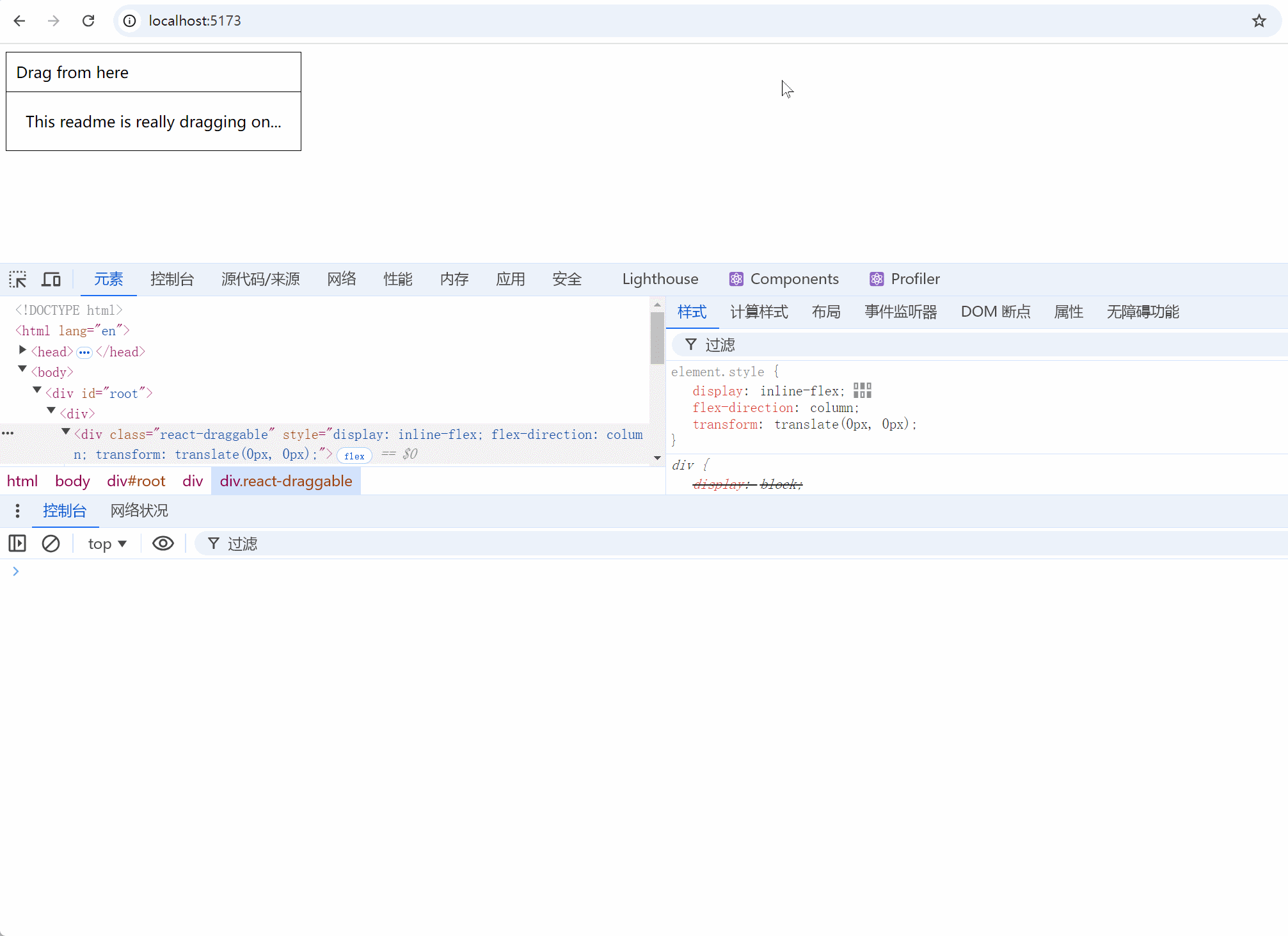Screen dimensions: 1288x936
Task: Open the drawer three-dot menu
Action: click(17, 511)
